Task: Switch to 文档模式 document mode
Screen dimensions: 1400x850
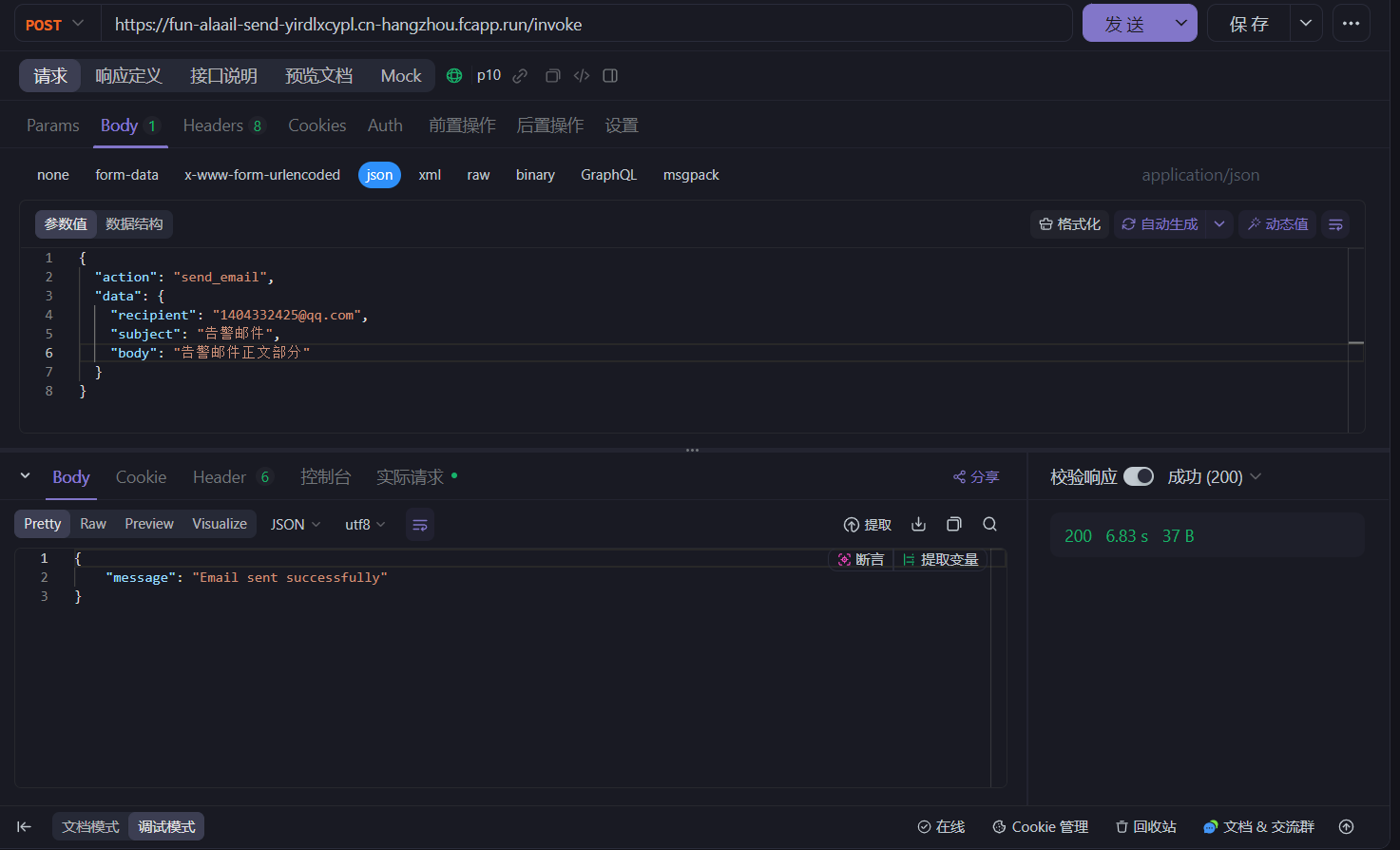Action: click(90, 827)
